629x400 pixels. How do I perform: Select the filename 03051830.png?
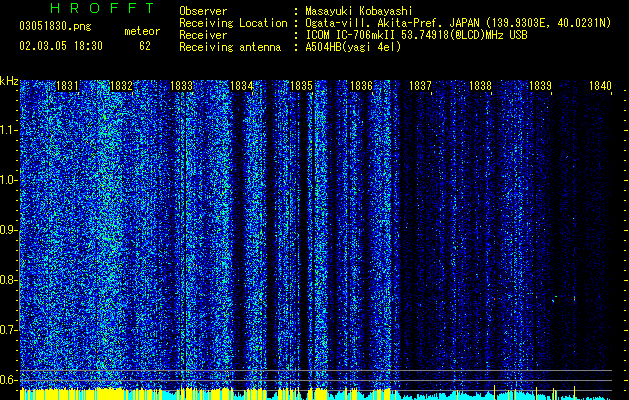point(55,27)
